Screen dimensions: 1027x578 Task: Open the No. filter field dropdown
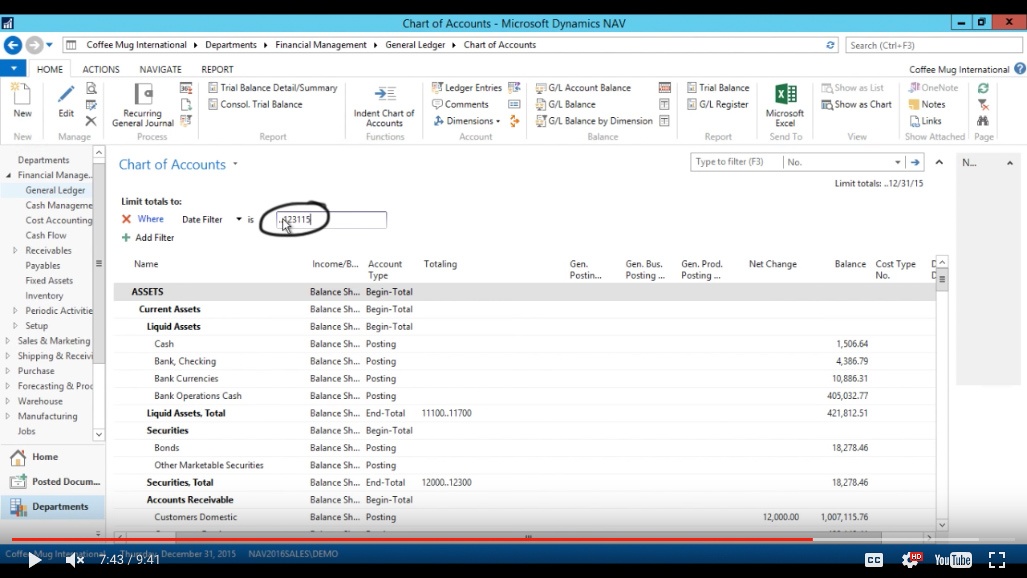click(x=897, y=162)
